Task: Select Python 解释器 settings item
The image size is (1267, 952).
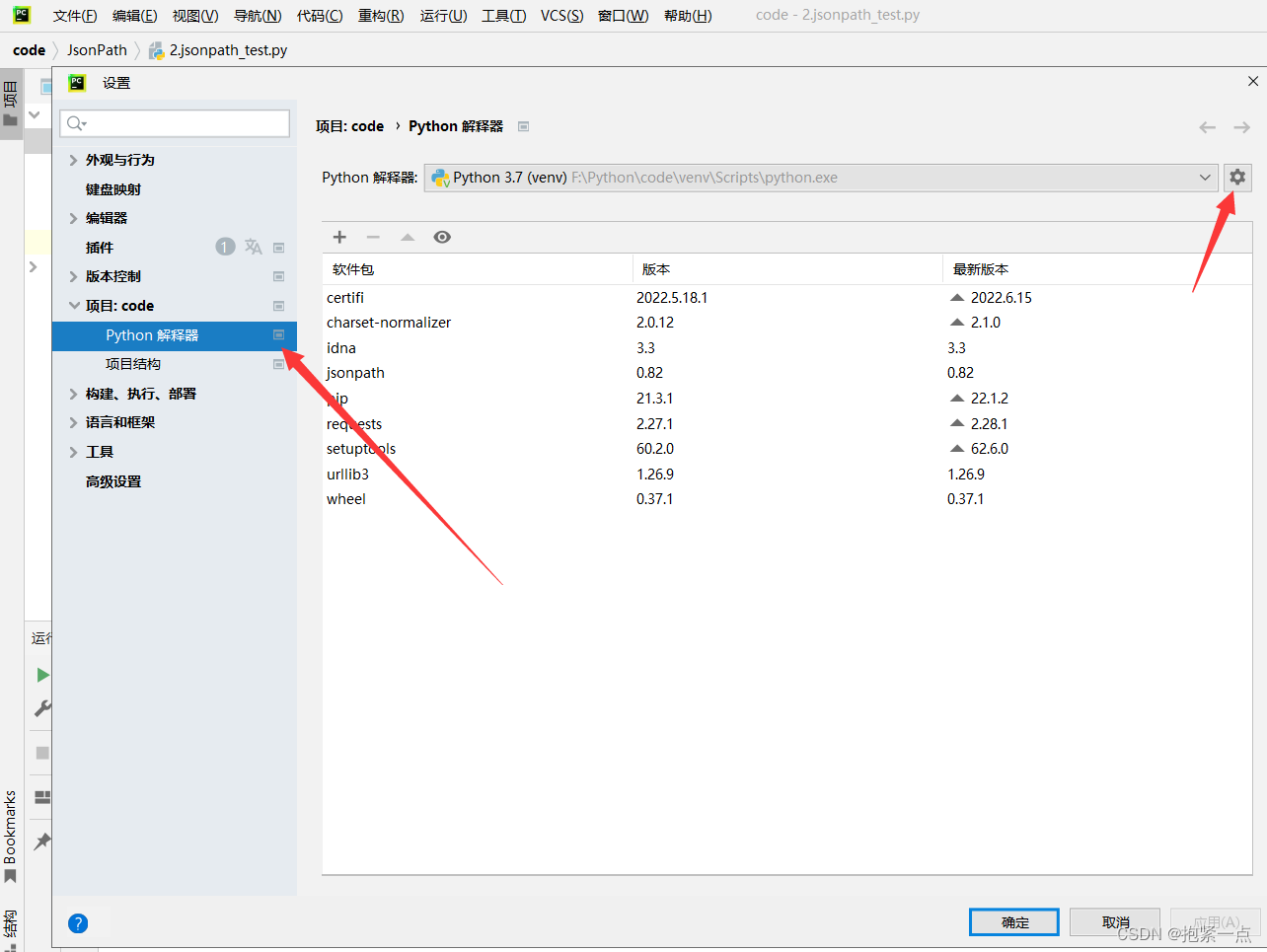Action: 175,335
